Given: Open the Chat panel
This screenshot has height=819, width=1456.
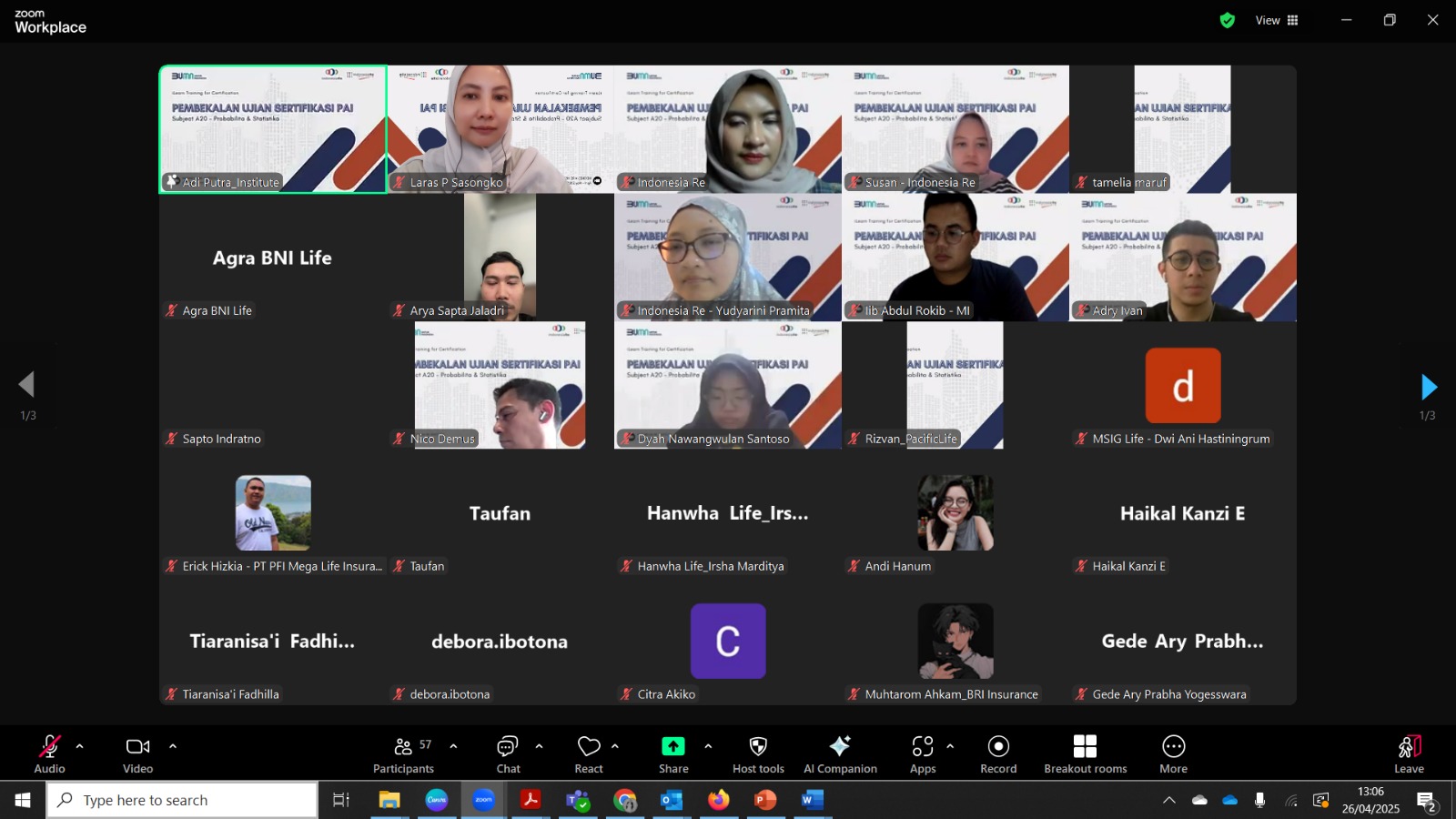Looking at the screenshot, I should 508,754.
